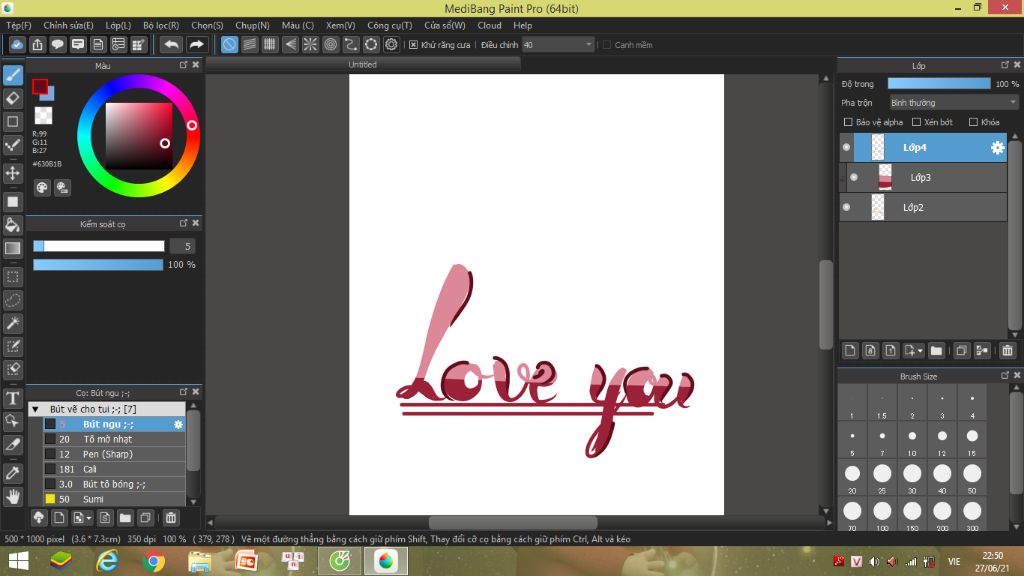Screen dimensions: 1024x576
Task: Open the Công cụ(T) menu
Action: coord(390,25)
